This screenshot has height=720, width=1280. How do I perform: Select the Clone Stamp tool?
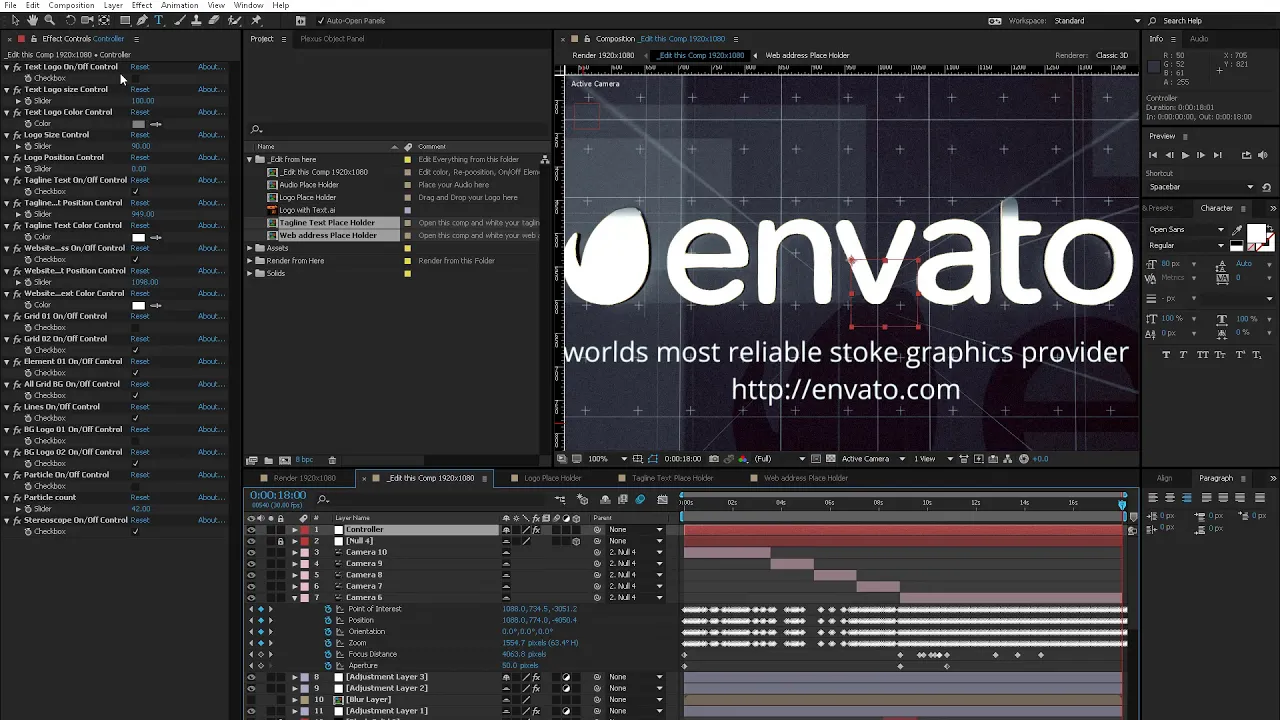point(196,20)
